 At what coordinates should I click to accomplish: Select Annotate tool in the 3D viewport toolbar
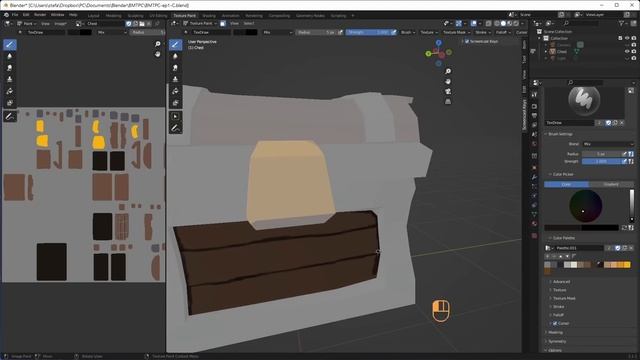[x=176, y=128]
